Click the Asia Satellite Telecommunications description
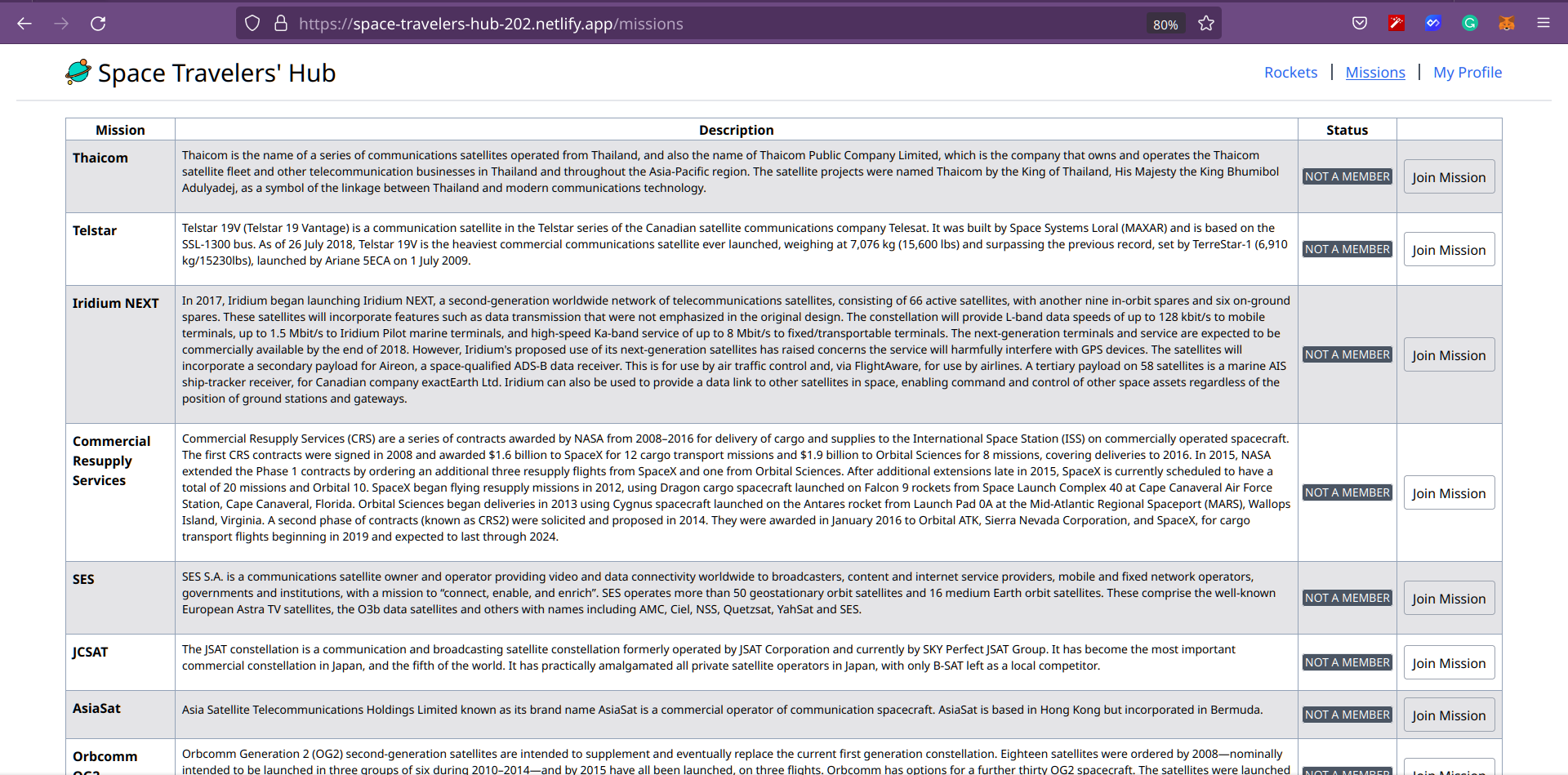The image size is (1568, 775). 722,710
